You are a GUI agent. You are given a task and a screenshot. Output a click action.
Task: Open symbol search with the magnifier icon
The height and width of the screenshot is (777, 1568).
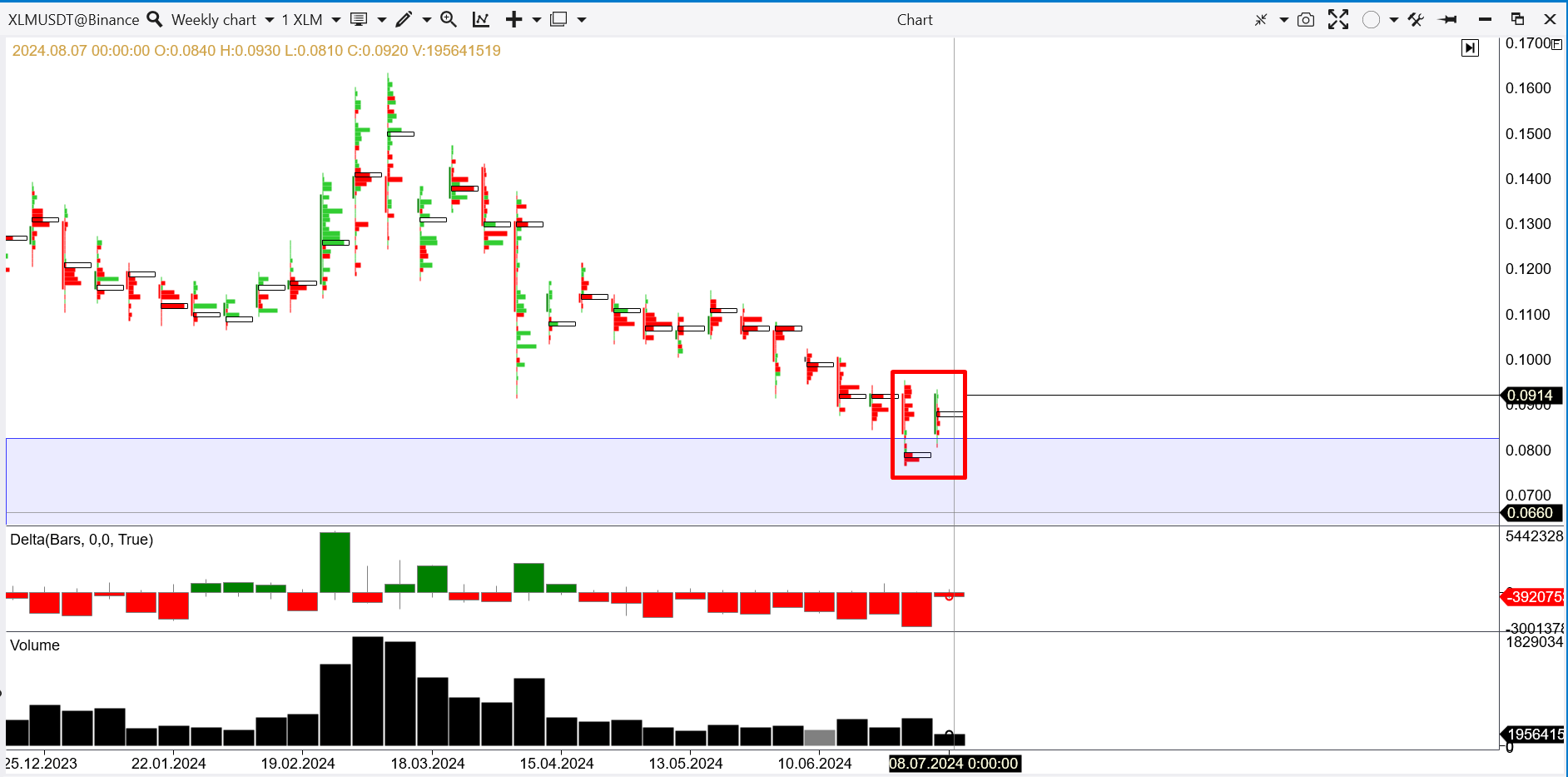154,18
